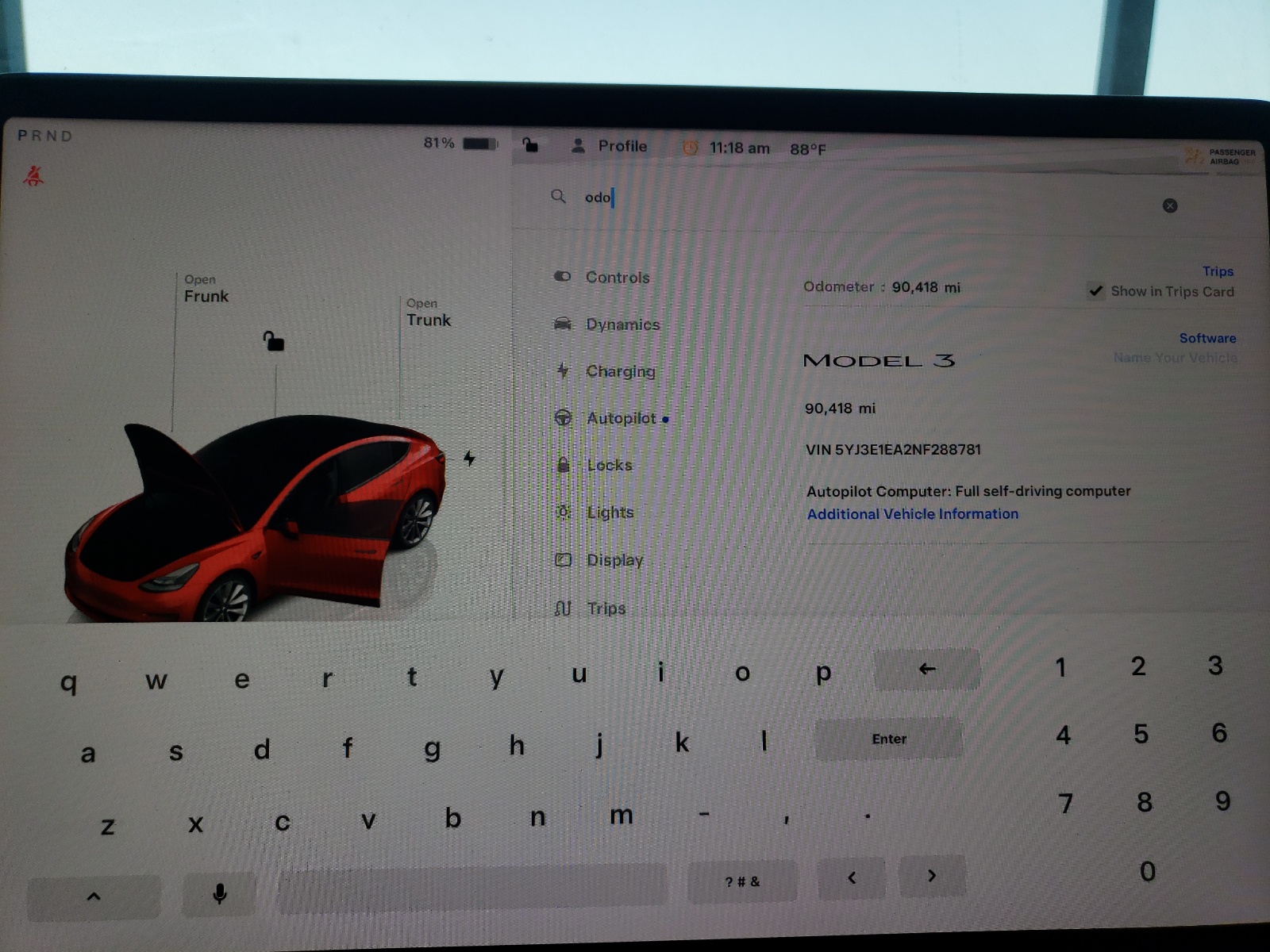Tap the Display screen icon

pos(563,559)
